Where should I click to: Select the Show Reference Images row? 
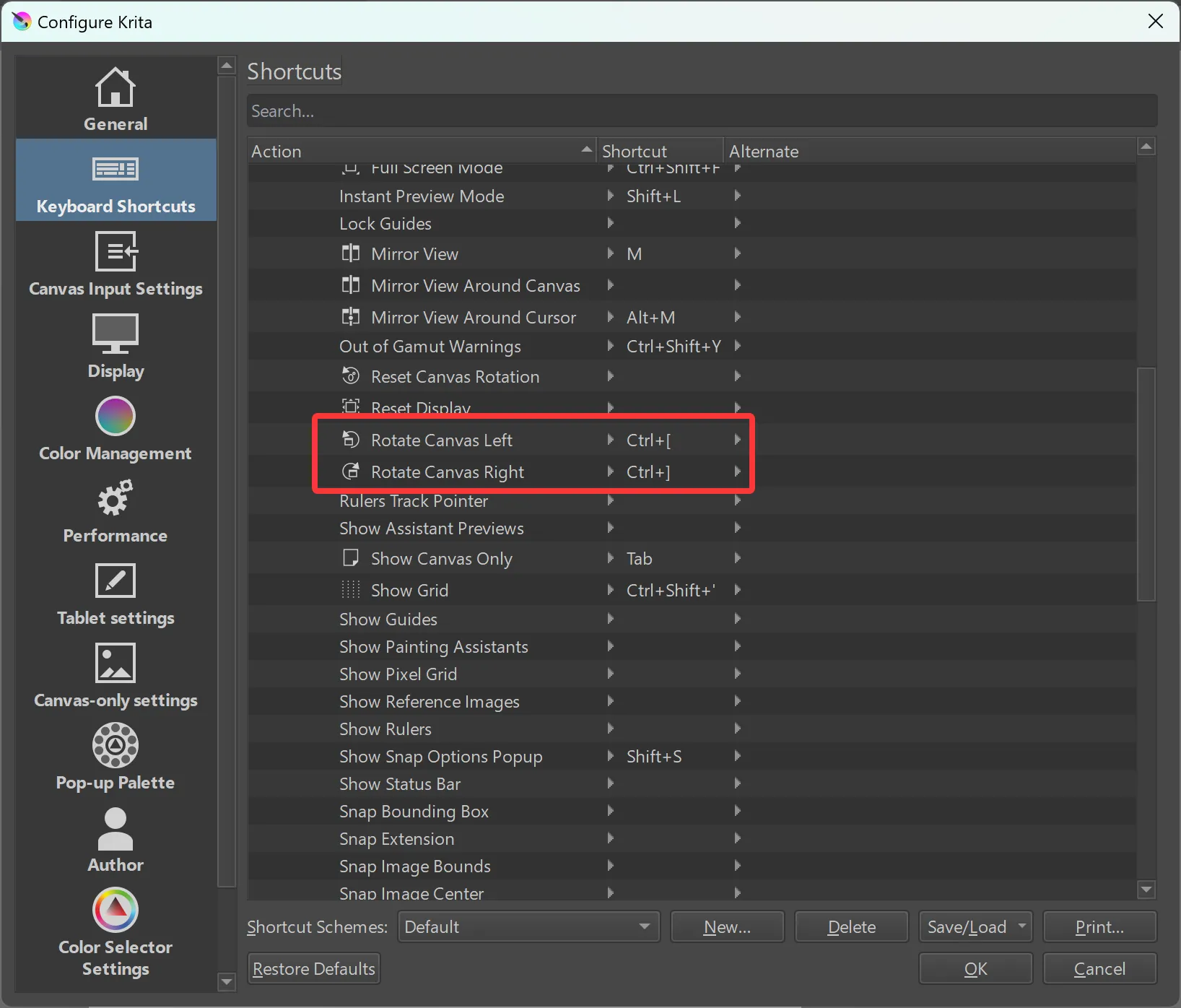(692, 701)
